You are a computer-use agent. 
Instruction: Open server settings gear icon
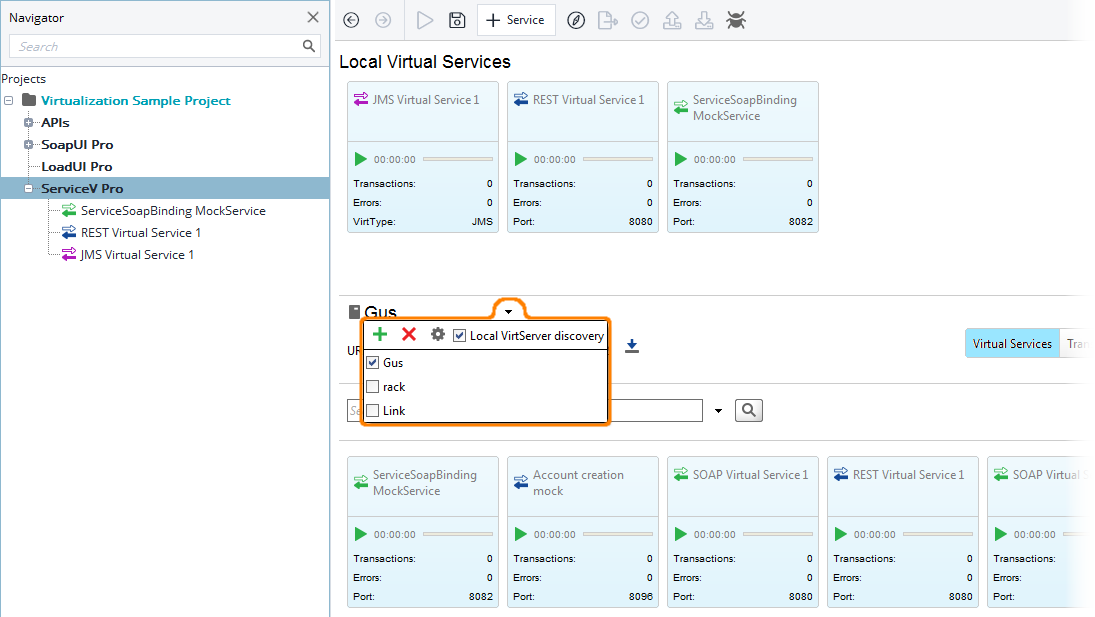pyautogui.click(x=438, y=334)
